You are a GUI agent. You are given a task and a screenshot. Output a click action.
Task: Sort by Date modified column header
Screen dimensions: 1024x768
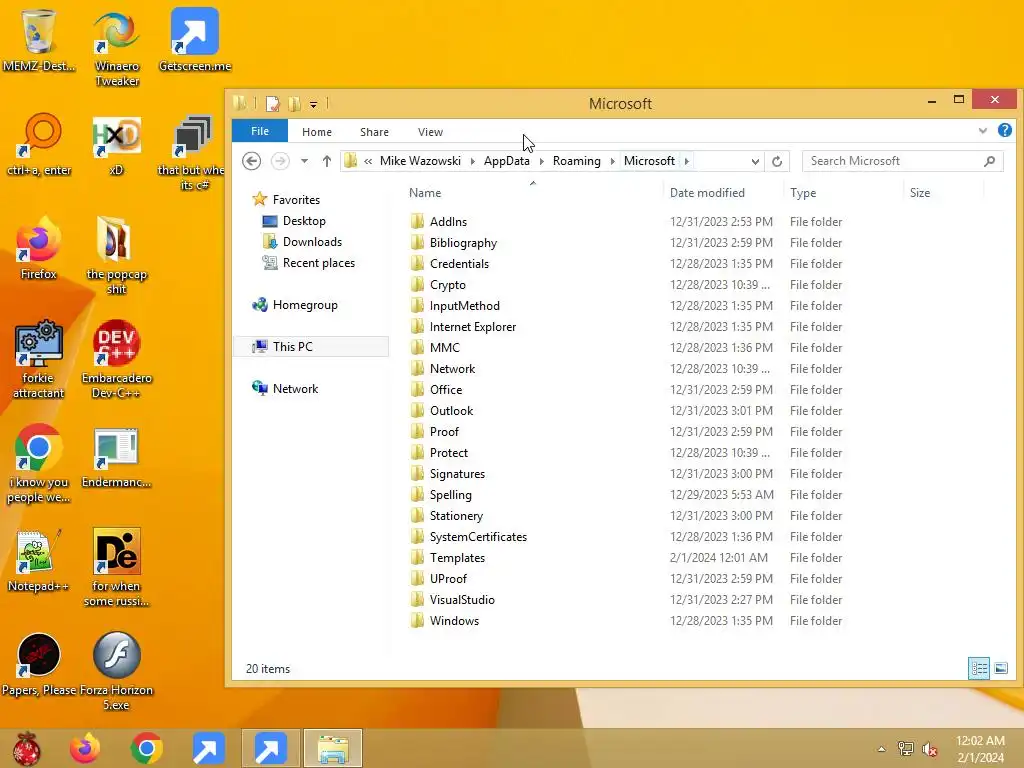click(x=724, y=193)
